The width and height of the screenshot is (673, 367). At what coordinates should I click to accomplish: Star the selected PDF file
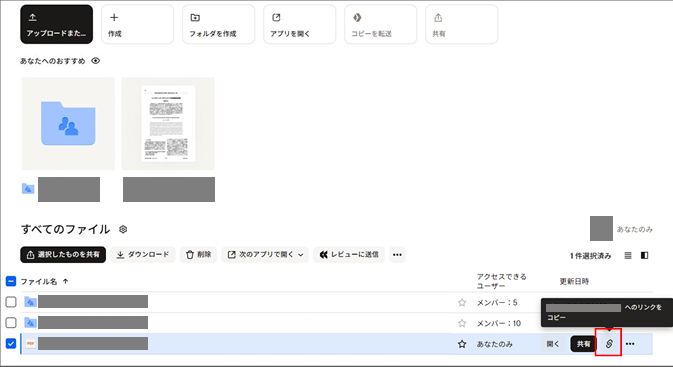tap(462, 344)
